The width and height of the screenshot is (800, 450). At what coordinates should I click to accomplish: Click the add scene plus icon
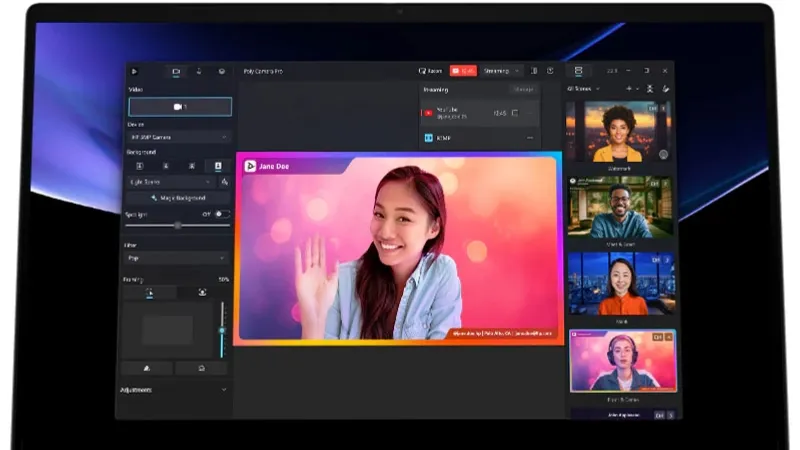pyautogui.click(x=629, y=89)
